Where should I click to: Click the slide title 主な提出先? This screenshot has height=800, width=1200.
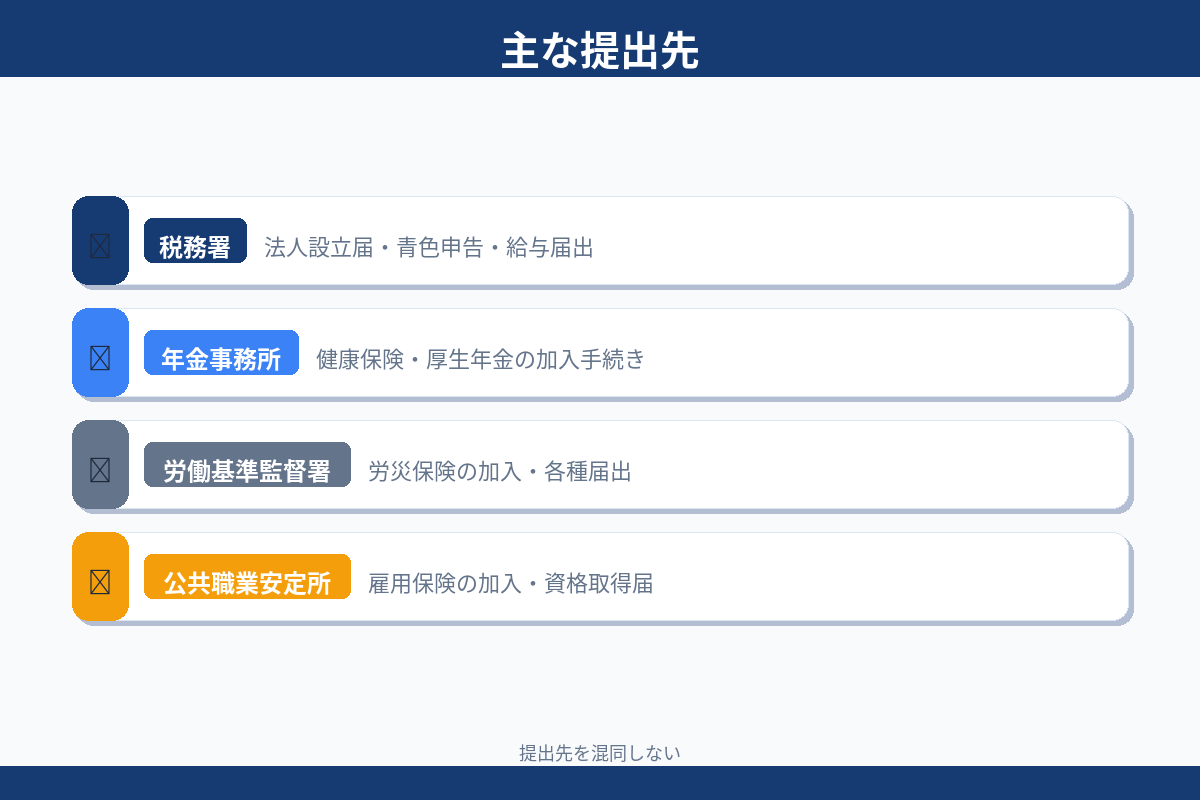600,52
